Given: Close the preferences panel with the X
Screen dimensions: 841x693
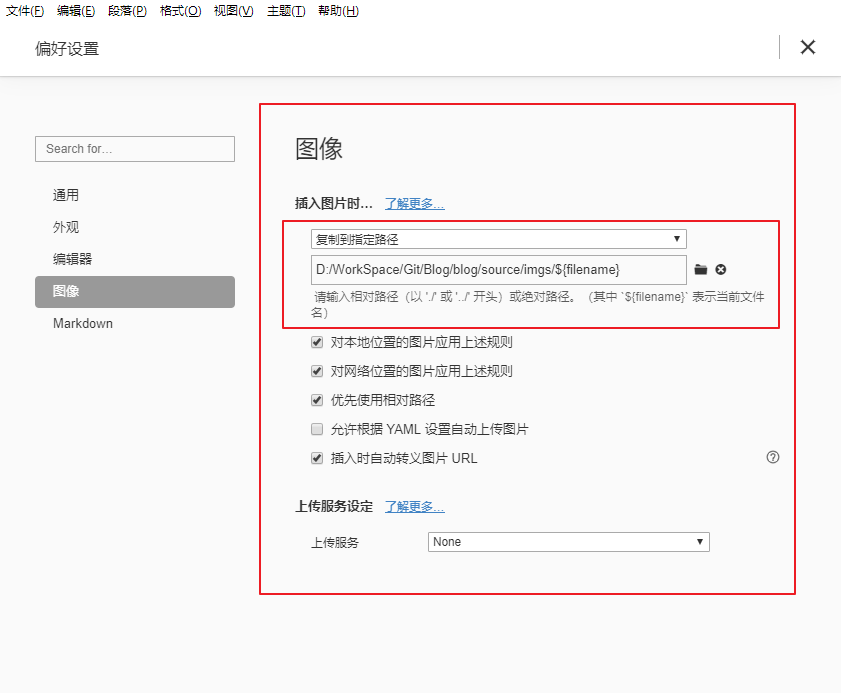Looking at the screenshot, I should pyautogui.click(x=808, y=47).
